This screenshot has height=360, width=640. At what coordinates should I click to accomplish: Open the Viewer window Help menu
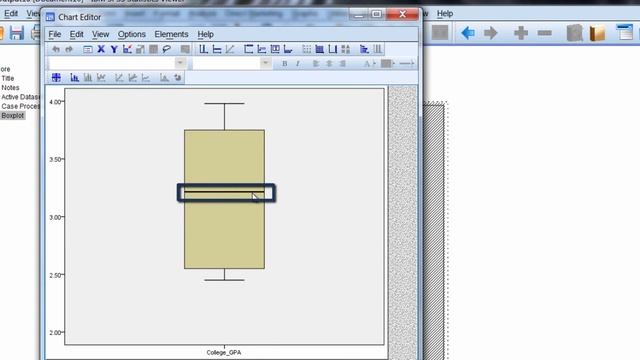pos(445,13)
